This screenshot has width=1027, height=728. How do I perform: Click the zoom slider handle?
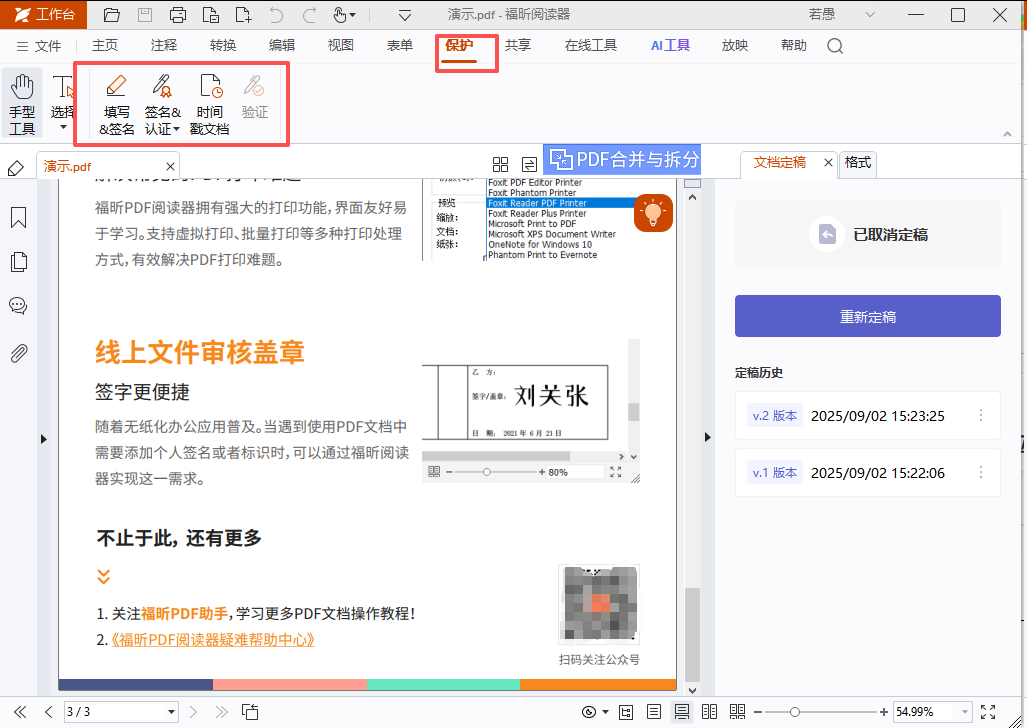[x=794, y=712]
